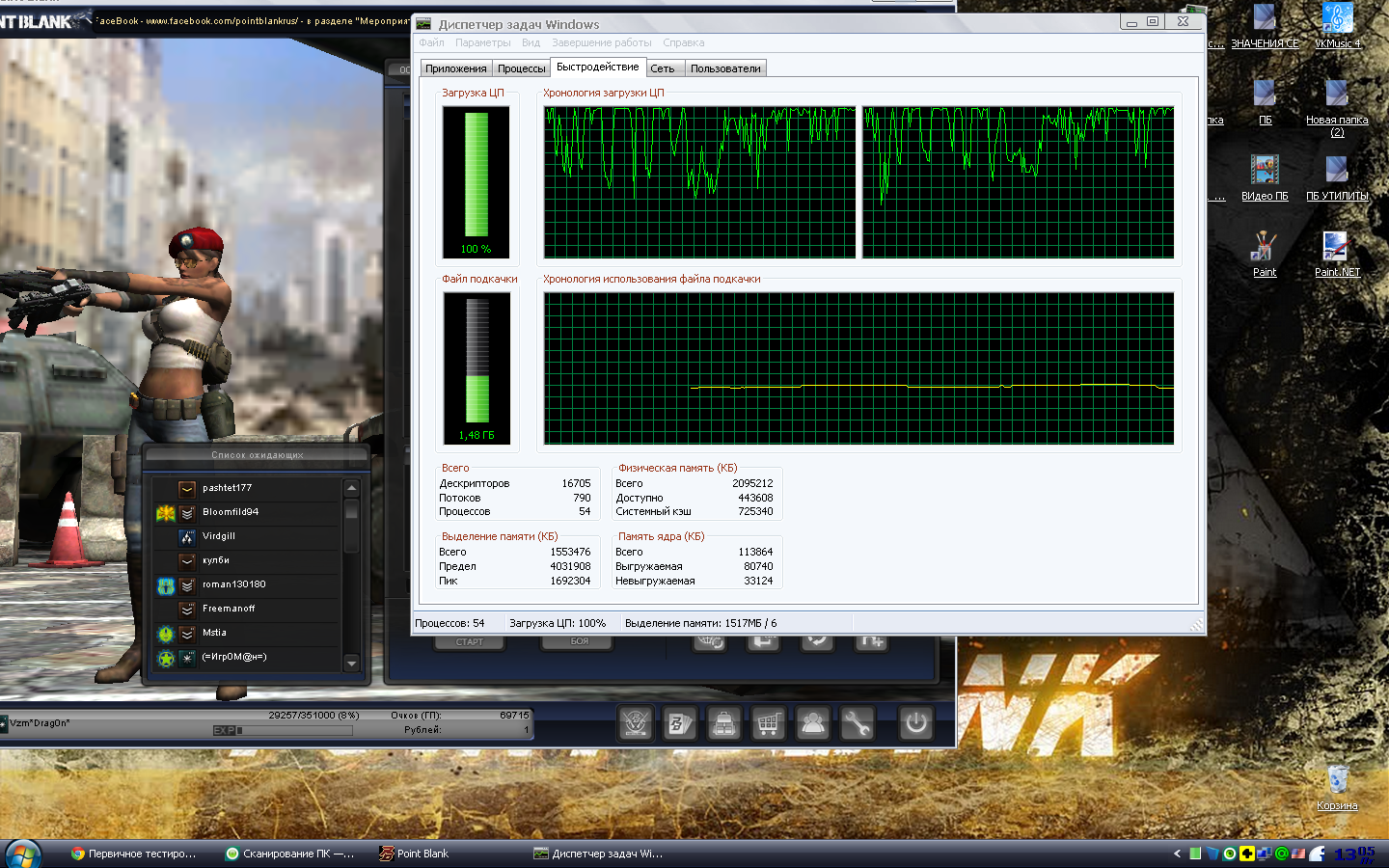Select the Быстродействие tab
1389x868 pixels.
tap(597, 67)
